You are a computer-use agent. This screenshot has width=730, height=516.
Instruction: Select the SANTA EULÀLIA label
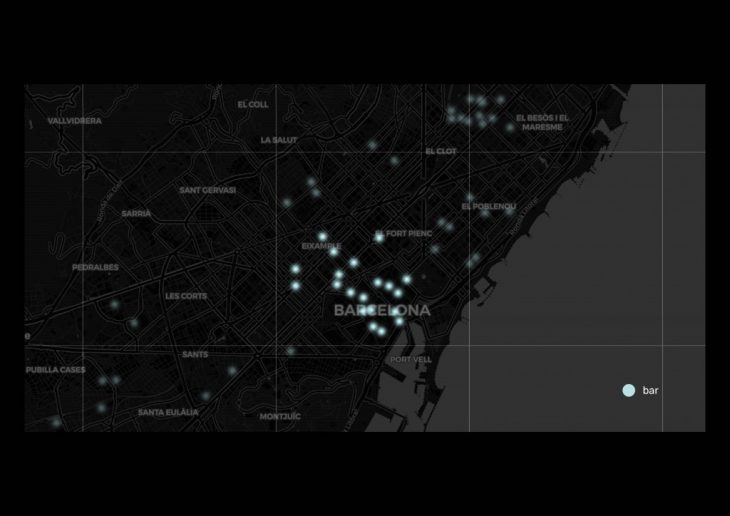pos(170,412)
